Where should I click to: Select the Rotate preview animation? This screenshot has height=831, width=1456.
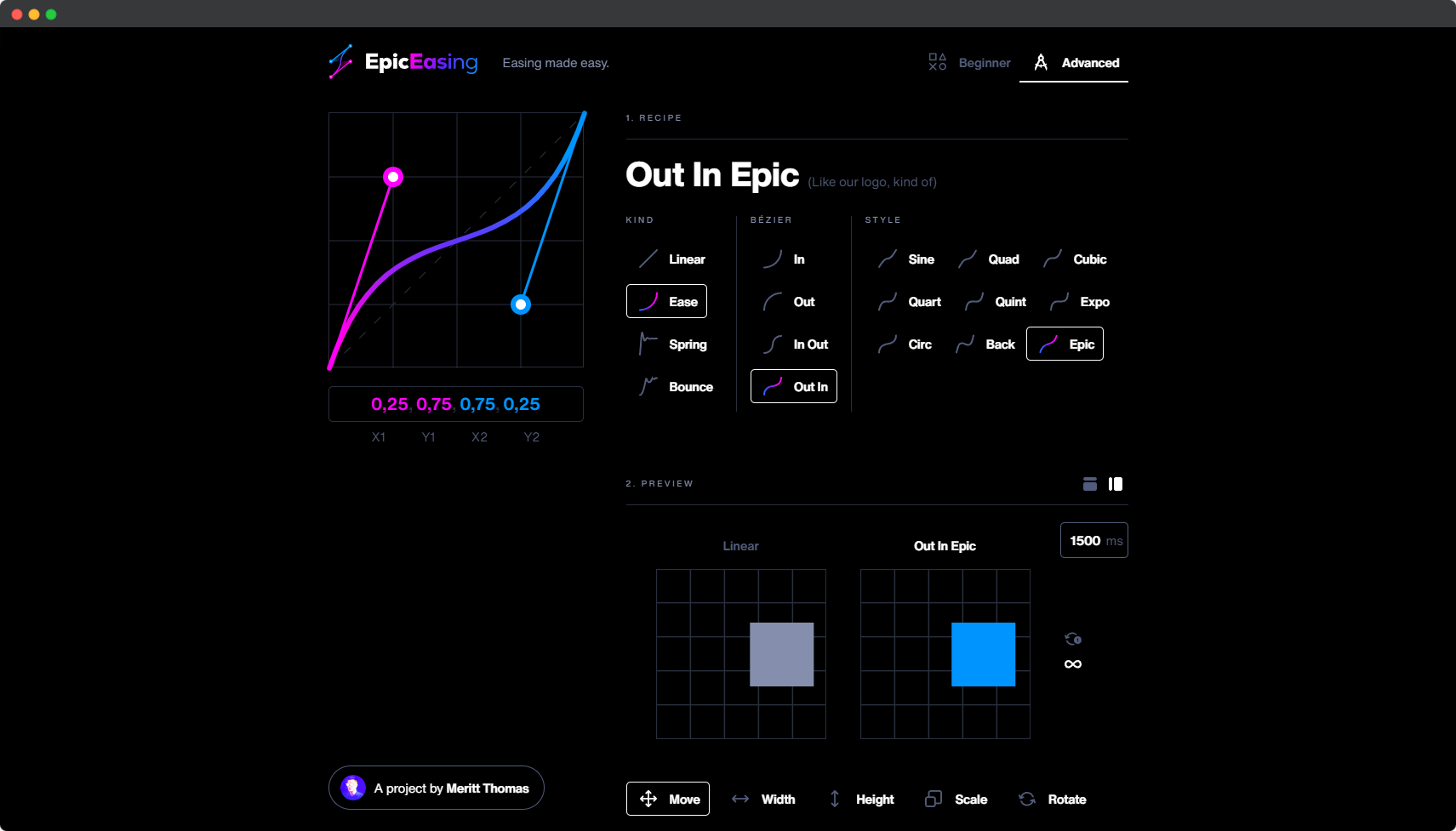(x=1053, y=800)
